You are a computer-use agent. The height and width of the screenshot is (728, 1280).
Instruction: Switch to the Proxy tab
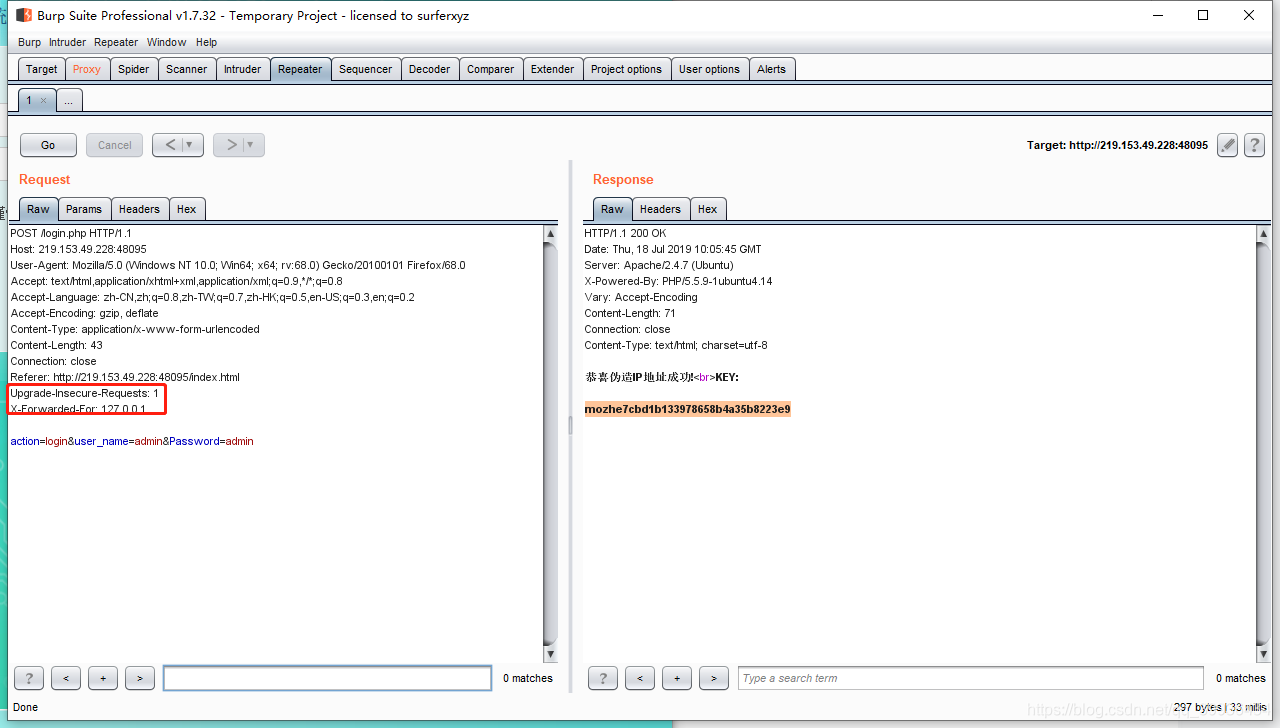pos(87,69)
